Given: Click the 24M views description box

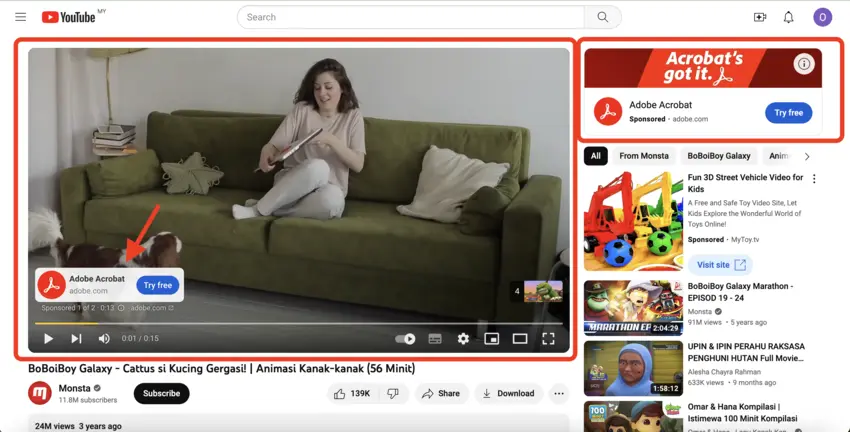Looking at the screenshot, I should pyautogui.click(x=299, y=423).
